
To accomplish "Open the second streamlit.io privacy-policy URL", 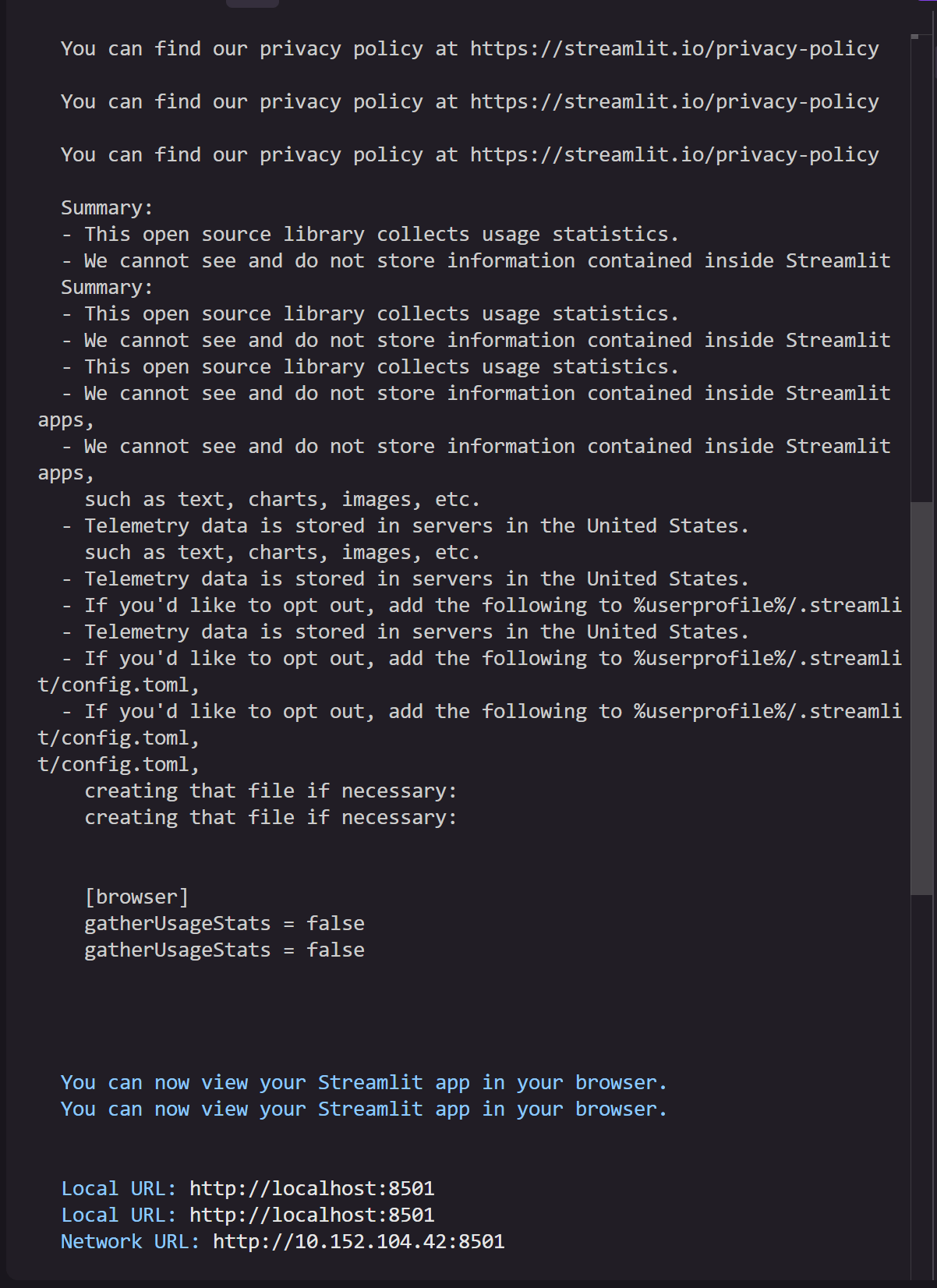I will tap(674, 102).
